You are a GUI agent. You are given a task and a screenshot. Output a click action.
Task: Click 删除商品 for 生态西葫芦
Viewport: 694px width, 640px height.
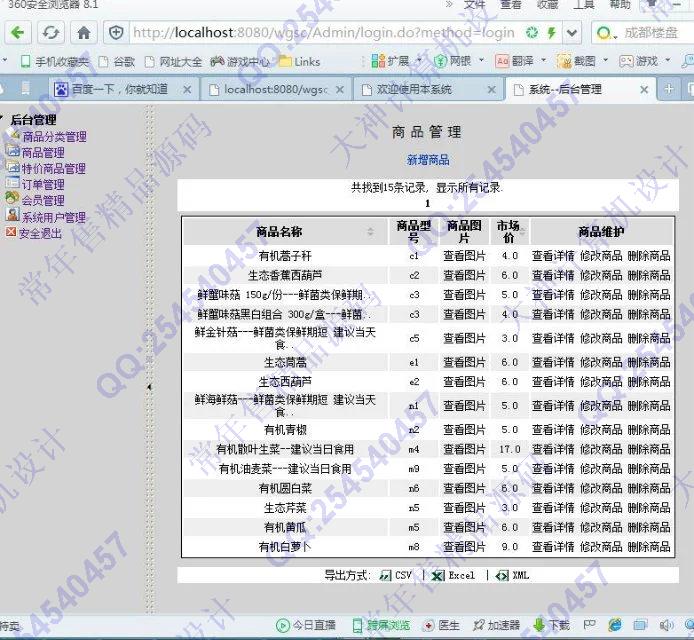649,382
